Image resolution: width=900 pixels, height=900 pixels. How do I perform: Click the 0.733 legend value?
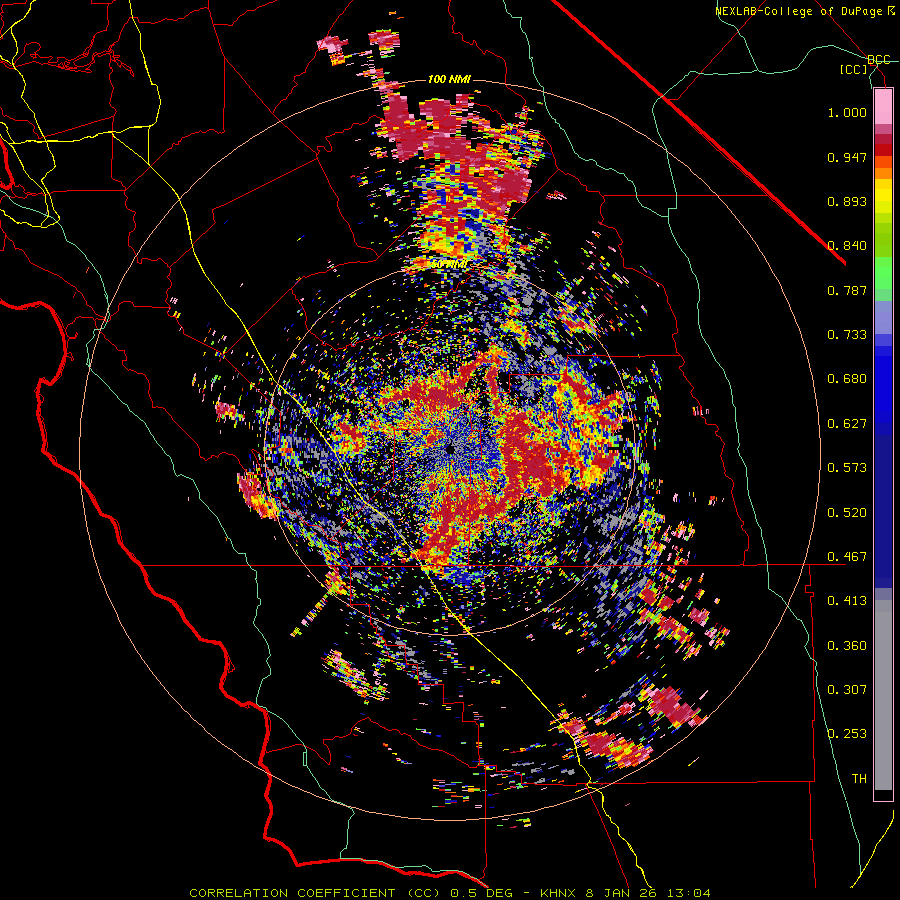click(847, 335)
